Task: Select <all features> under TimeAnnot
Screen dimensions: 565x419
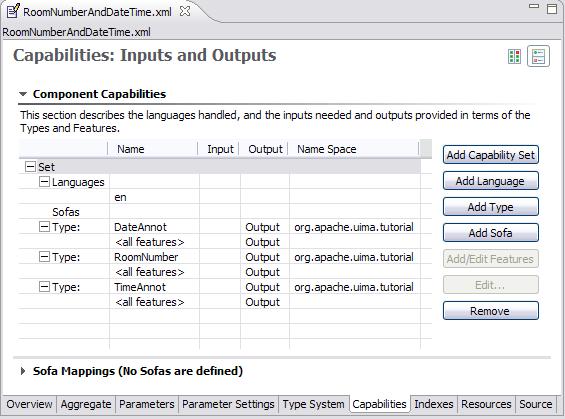Action: pyautogui.click(x=150, y=302)
